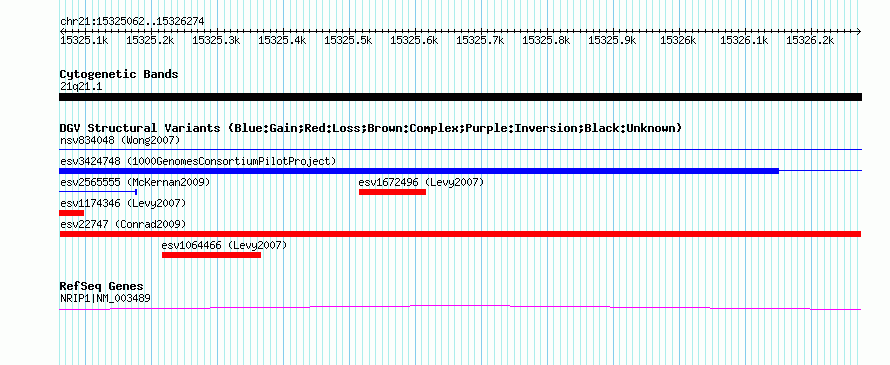The image size is (890, 365).
Task: Open variant esv2565555 (McKernan2009) label
Action: (x=135, y=182)
